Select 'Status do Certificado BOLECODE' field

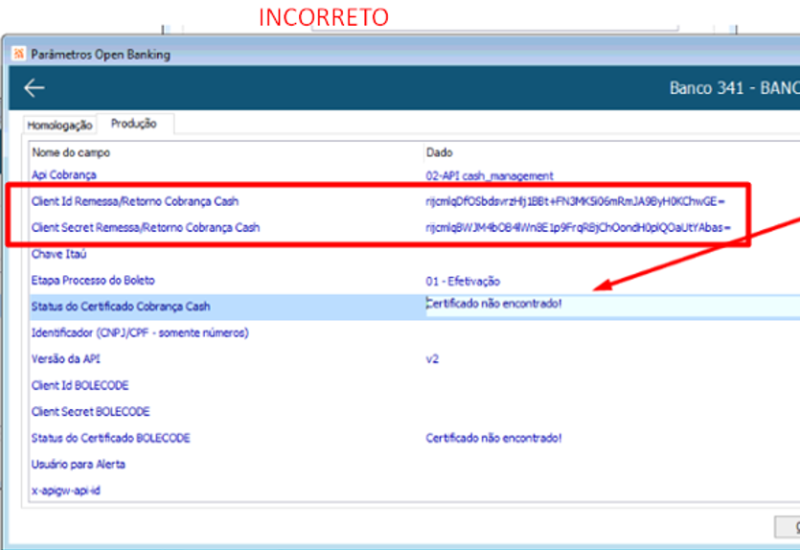[111, 438]
